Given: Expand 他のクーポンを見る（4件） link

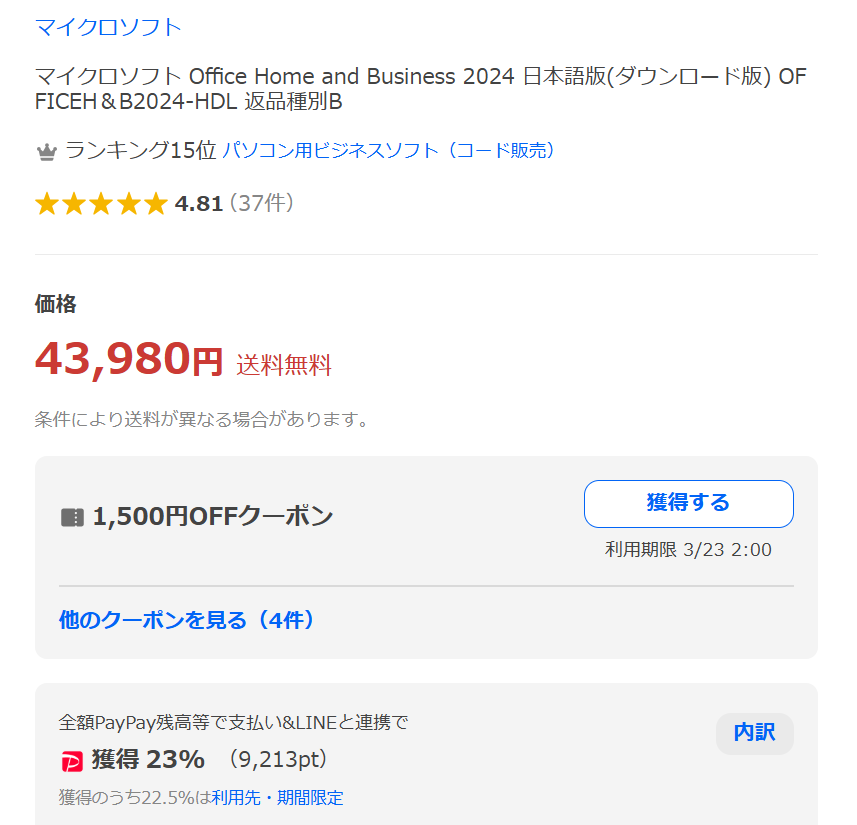Looking at the screenshot, I should coord(188,620).
